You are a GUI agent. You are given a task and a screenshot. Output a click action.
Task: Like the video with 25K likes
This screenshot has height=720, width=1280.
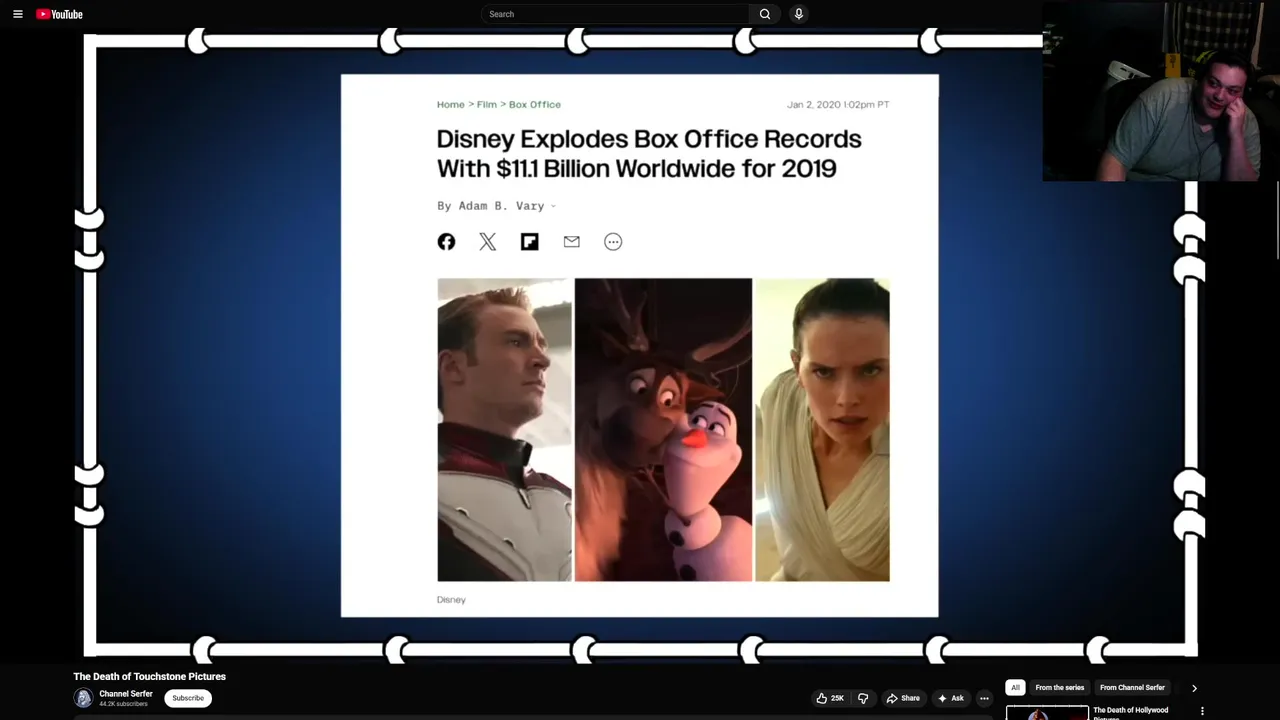830,698
